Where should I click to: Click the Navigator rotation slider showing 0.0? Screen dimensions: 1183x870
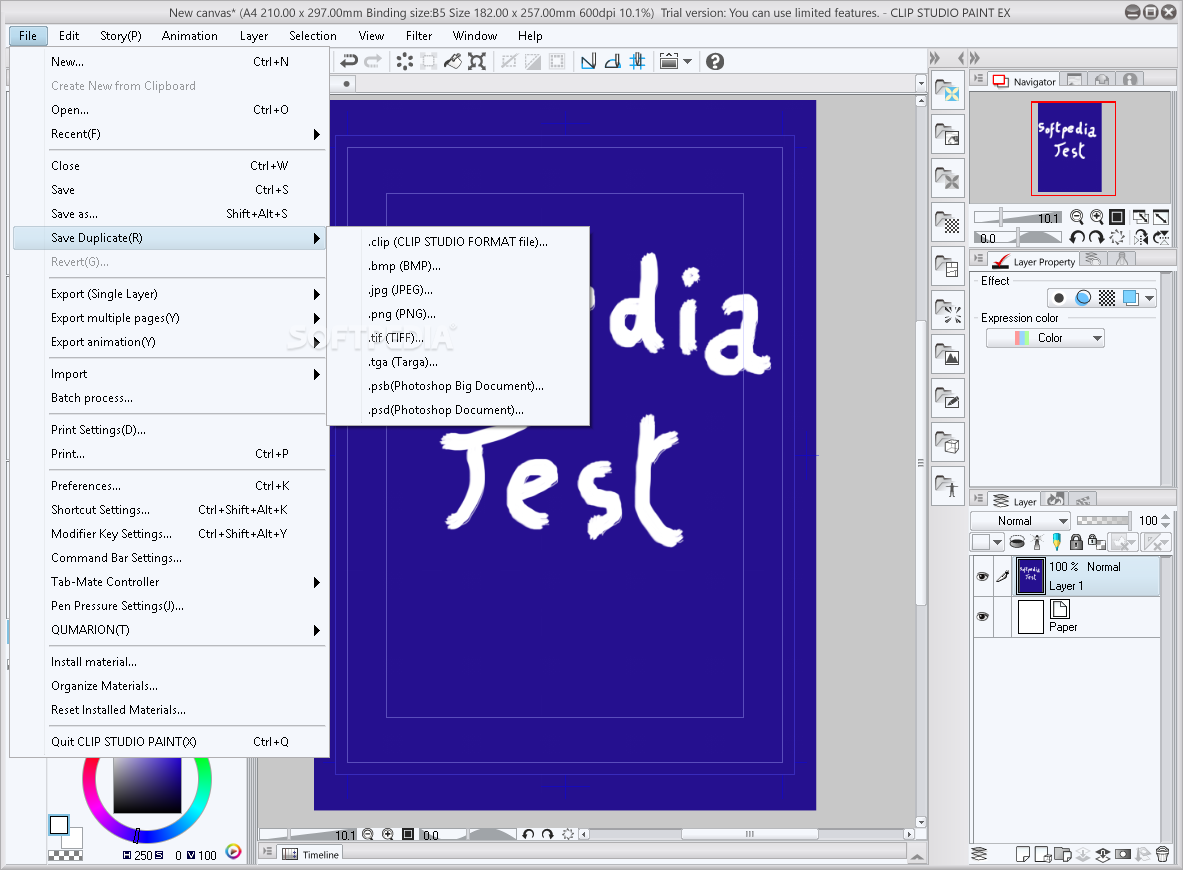(x=1018, y=238)
